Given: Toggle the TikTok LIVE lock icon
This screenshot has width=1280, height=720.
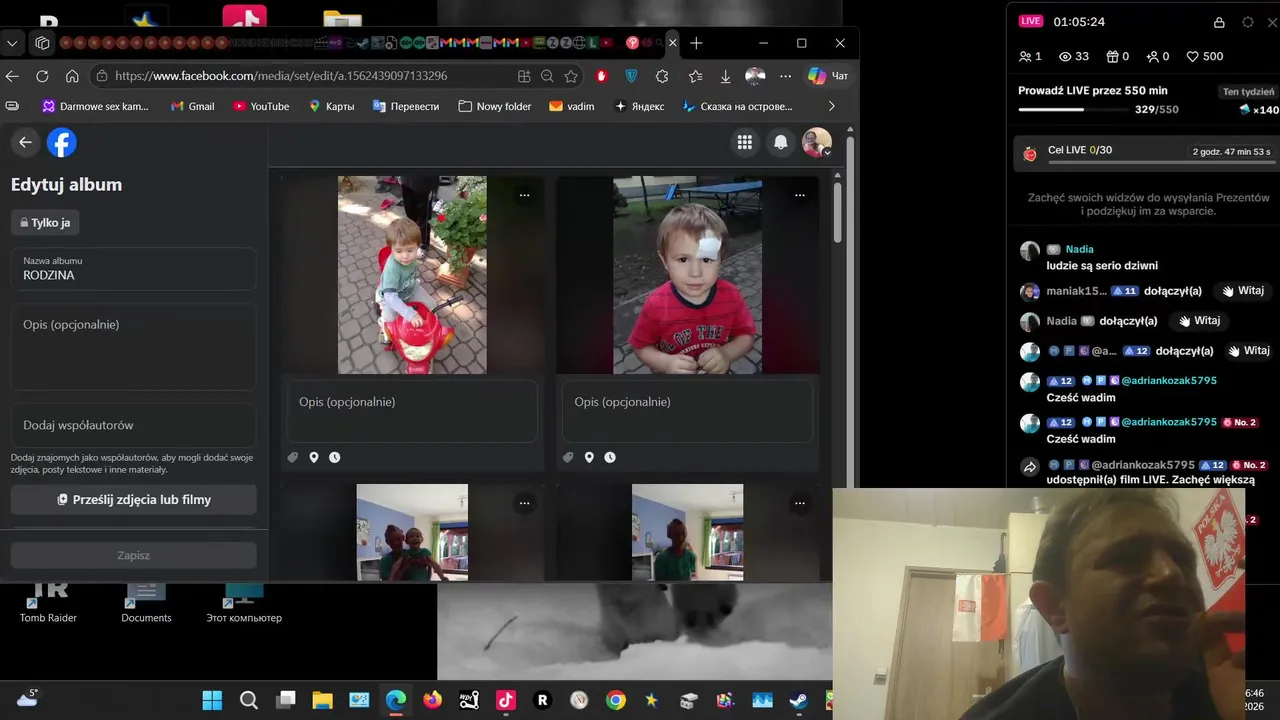Looking at the screenshot, I should (x=1219, y=22).
